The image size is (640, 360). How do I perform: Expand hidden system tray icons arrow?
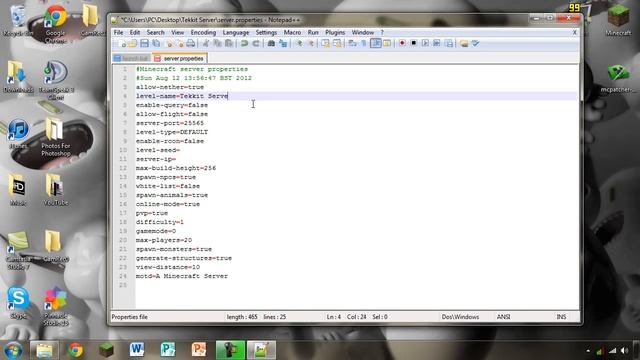tap(588, 351)
